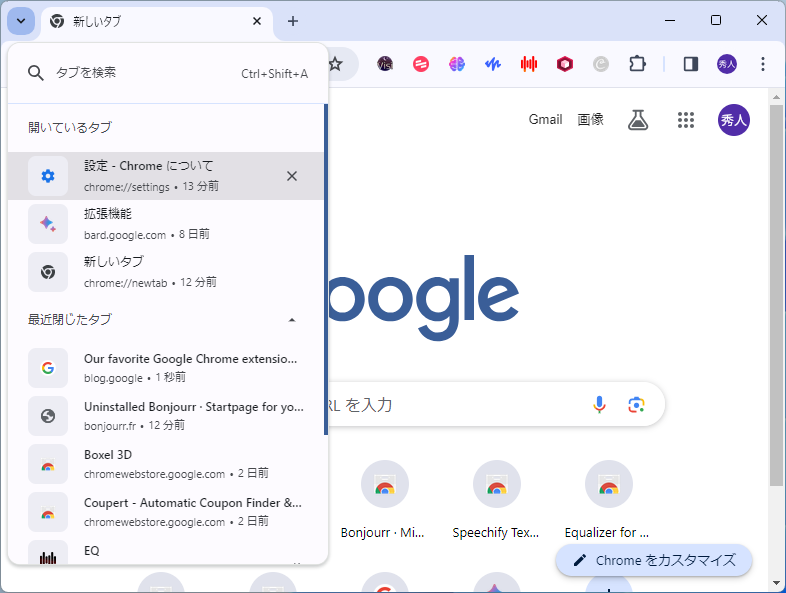786x593 pixels.
Task: Click the chrome://settings URL text
Action: [127, 187]
